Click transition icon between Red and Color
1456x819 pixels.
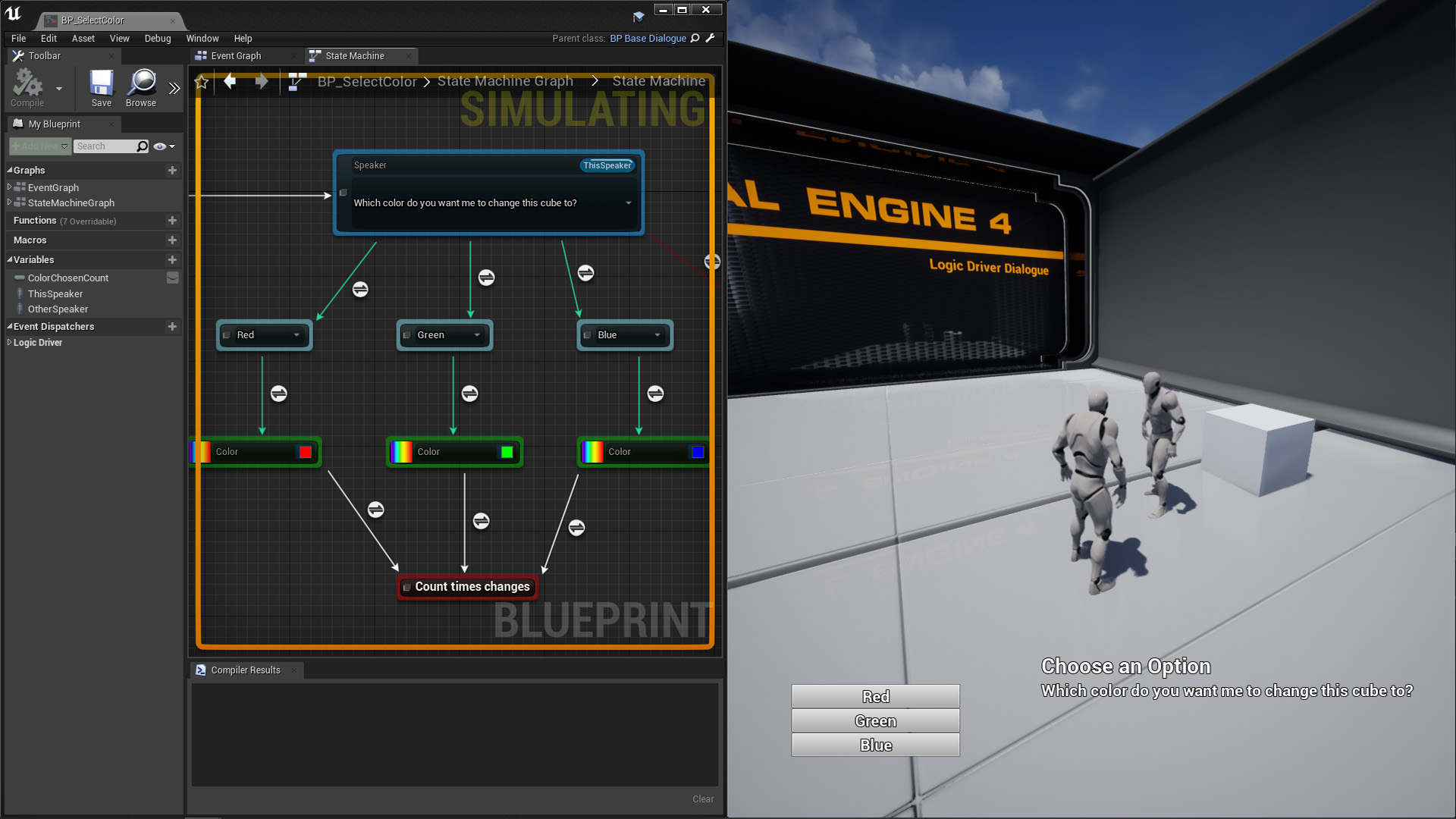pyautogui.click(x=278, y=394)
